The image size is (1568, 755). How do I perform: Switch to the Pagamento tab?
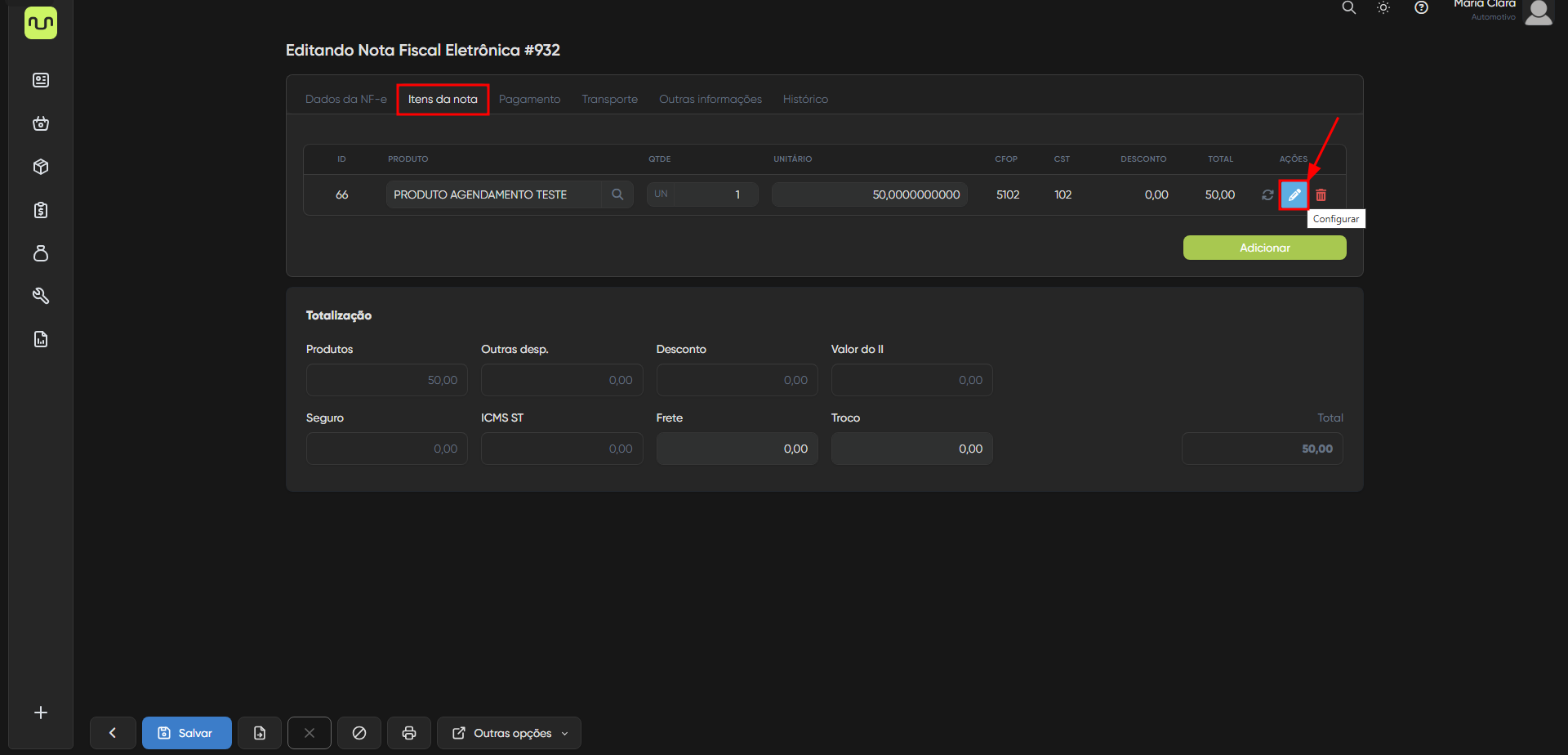529,99
